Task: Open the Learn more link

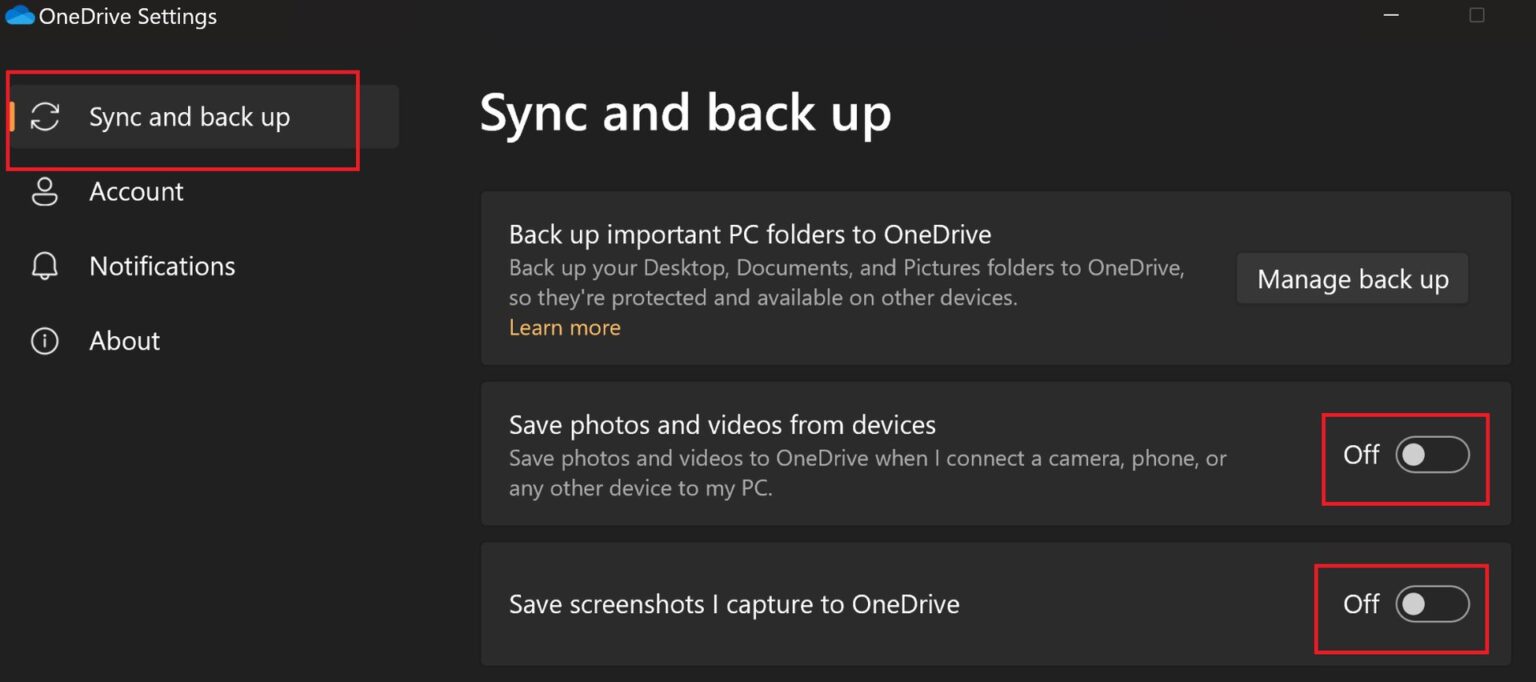Action: tap(564, 328)
